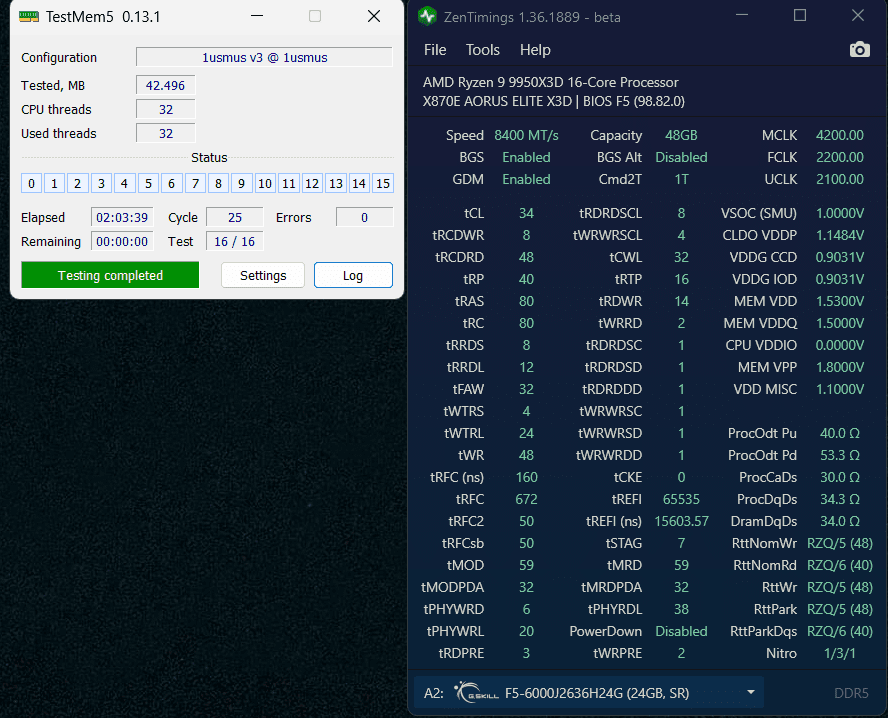The width and height of the screenshot is (888, 718).
Task: Click the CLDO VDDP voltage 1.1484V
Action: [x=840, y=235]
